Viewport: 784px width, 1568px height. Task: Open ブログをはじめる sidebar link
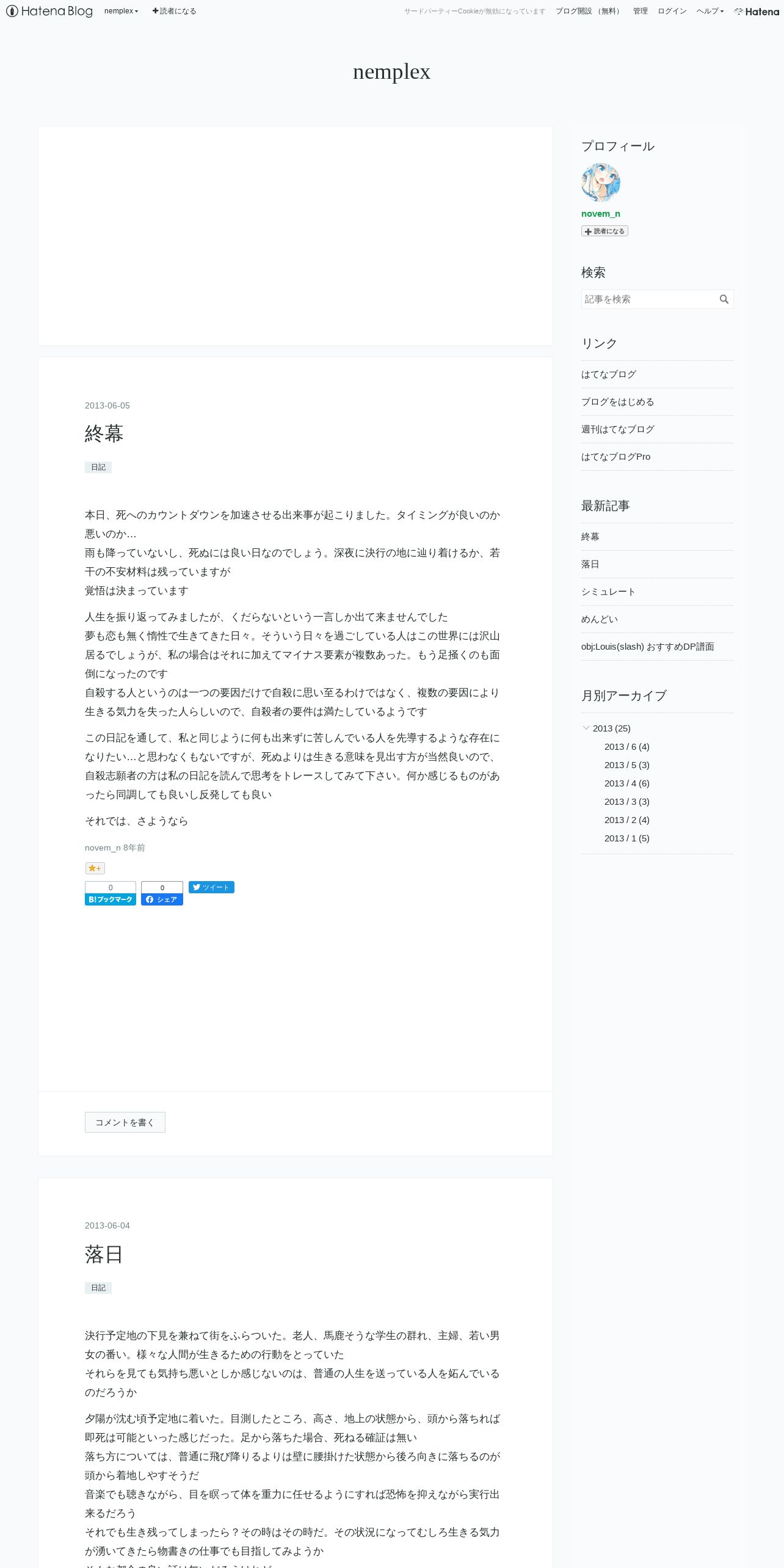[617, 402]
